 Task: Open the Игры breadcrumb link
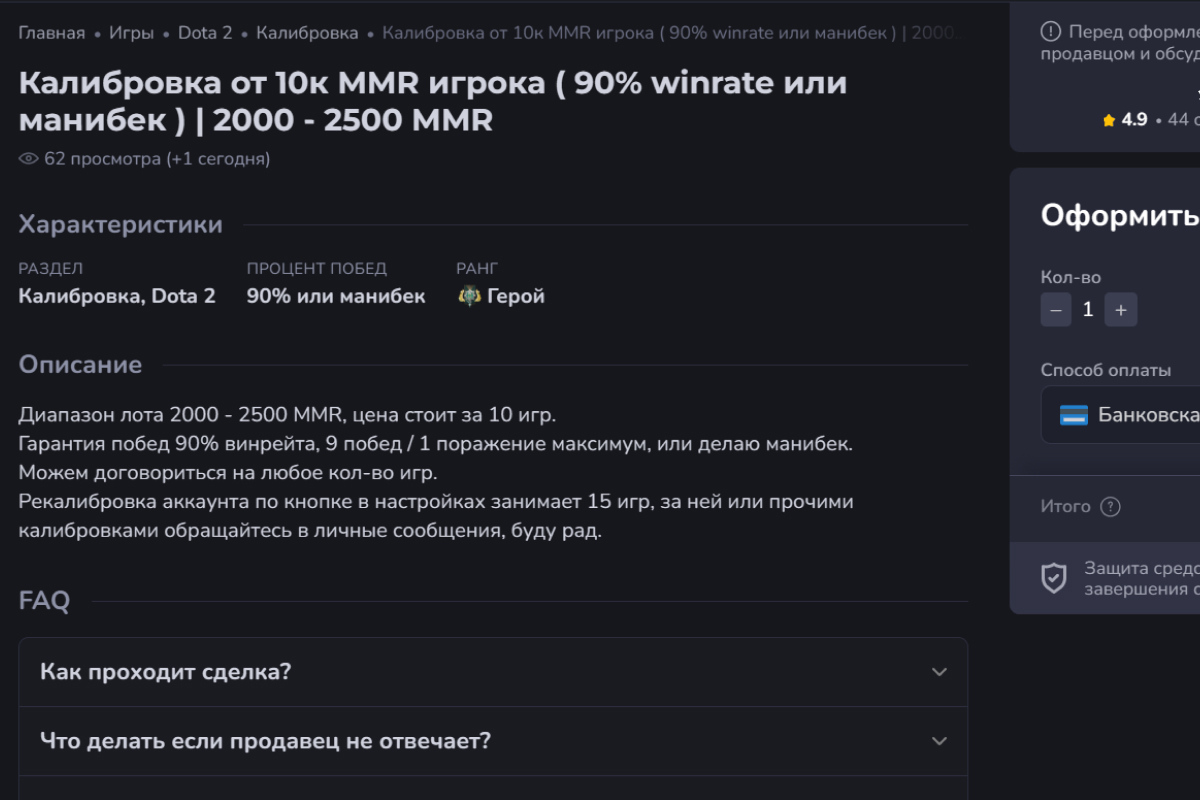[131, 33]
